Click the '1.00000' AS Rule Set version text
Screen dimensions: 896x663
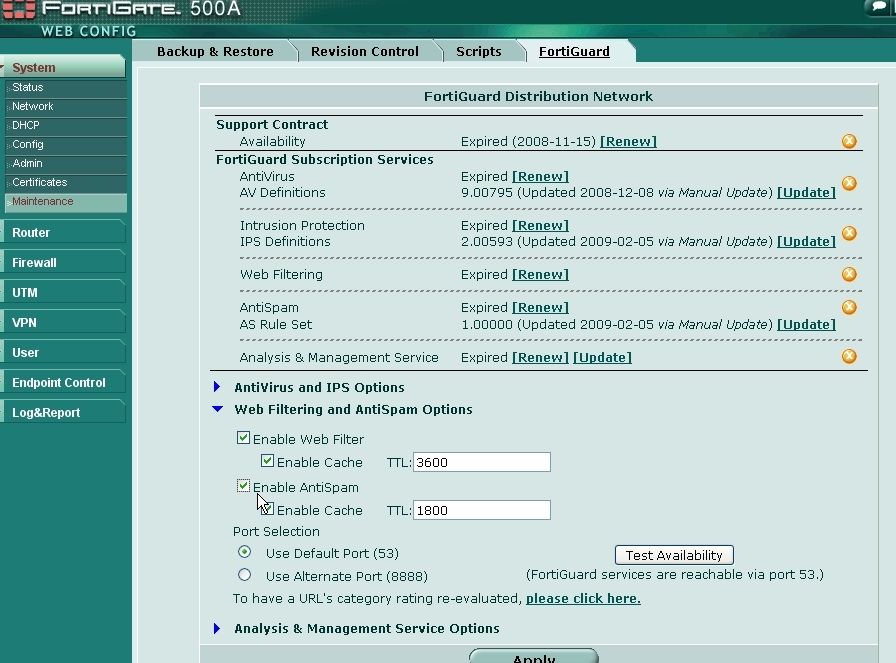point(487,325)
